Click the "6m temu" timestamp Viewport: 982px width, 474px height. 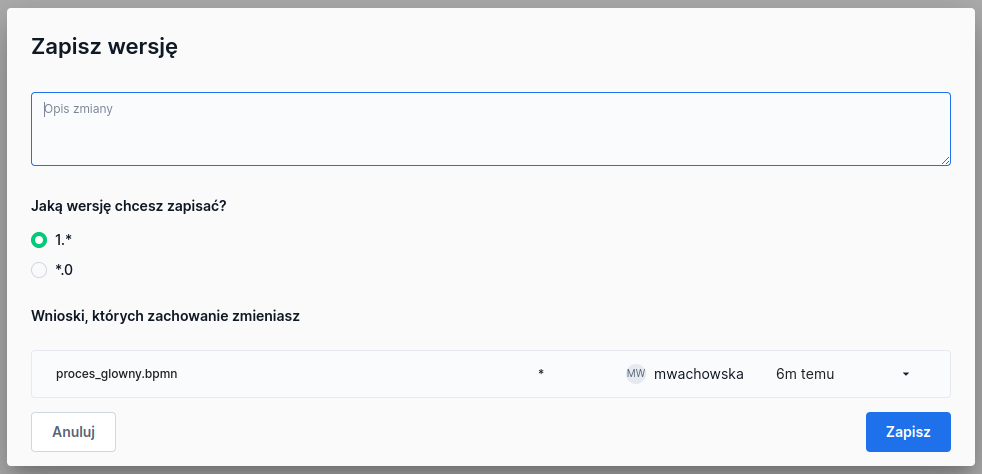point(804,374)
